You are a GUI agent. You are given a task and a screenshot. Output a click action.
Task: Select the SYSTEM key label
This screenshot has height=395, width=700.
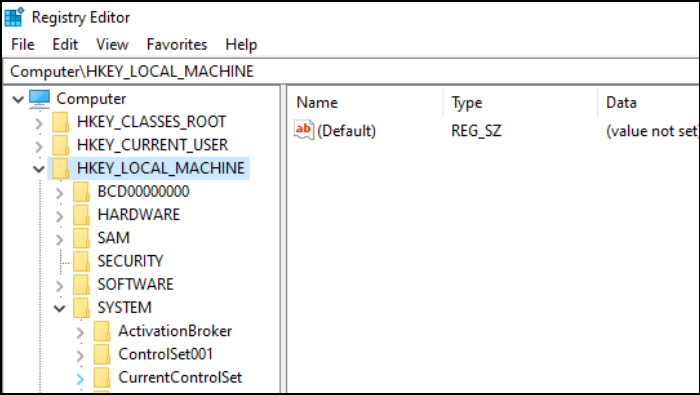pos(125,308)
